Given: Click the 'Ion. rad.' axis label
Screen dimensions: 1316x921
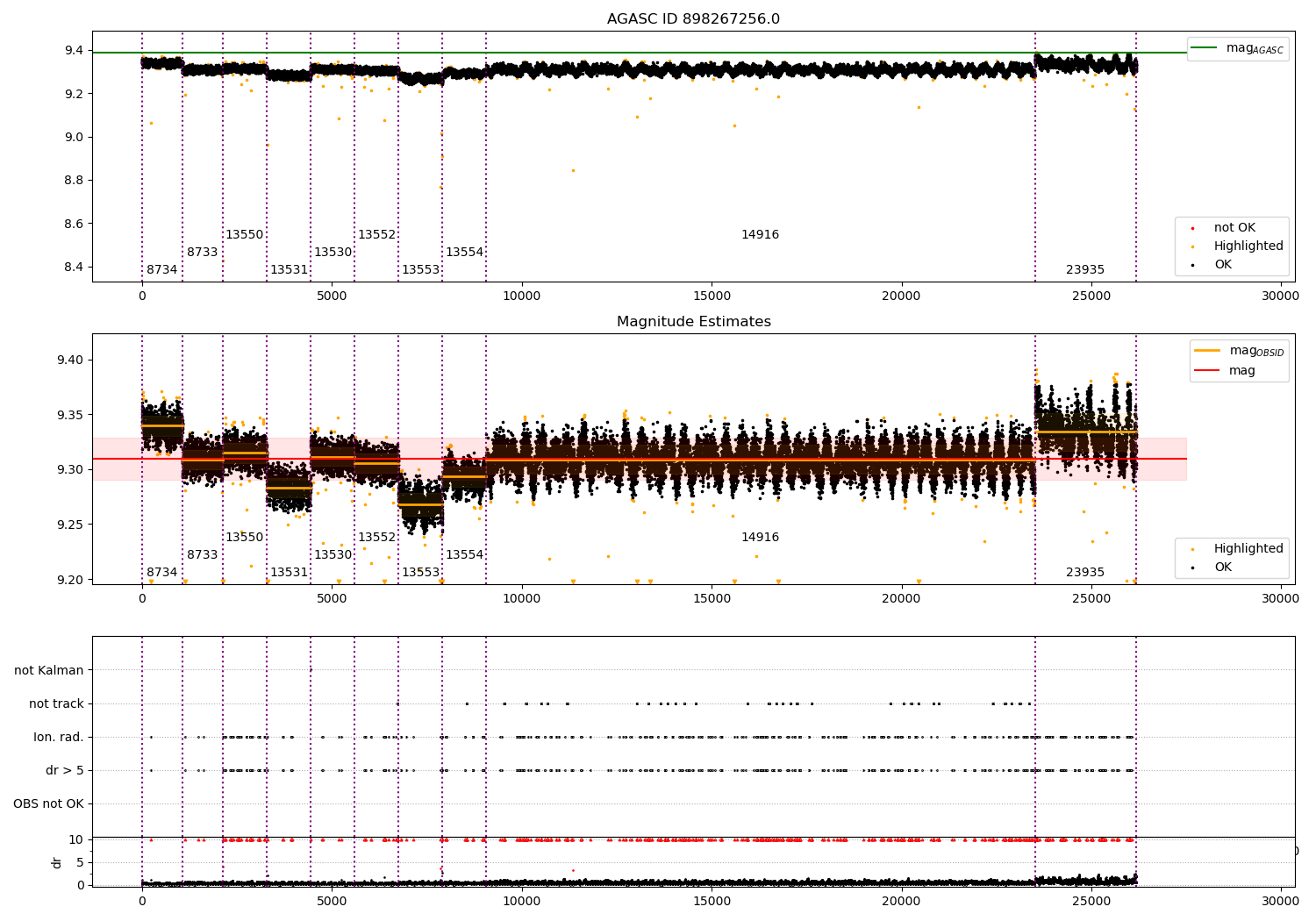Looking at the screenshot, I should click(59, 738).
